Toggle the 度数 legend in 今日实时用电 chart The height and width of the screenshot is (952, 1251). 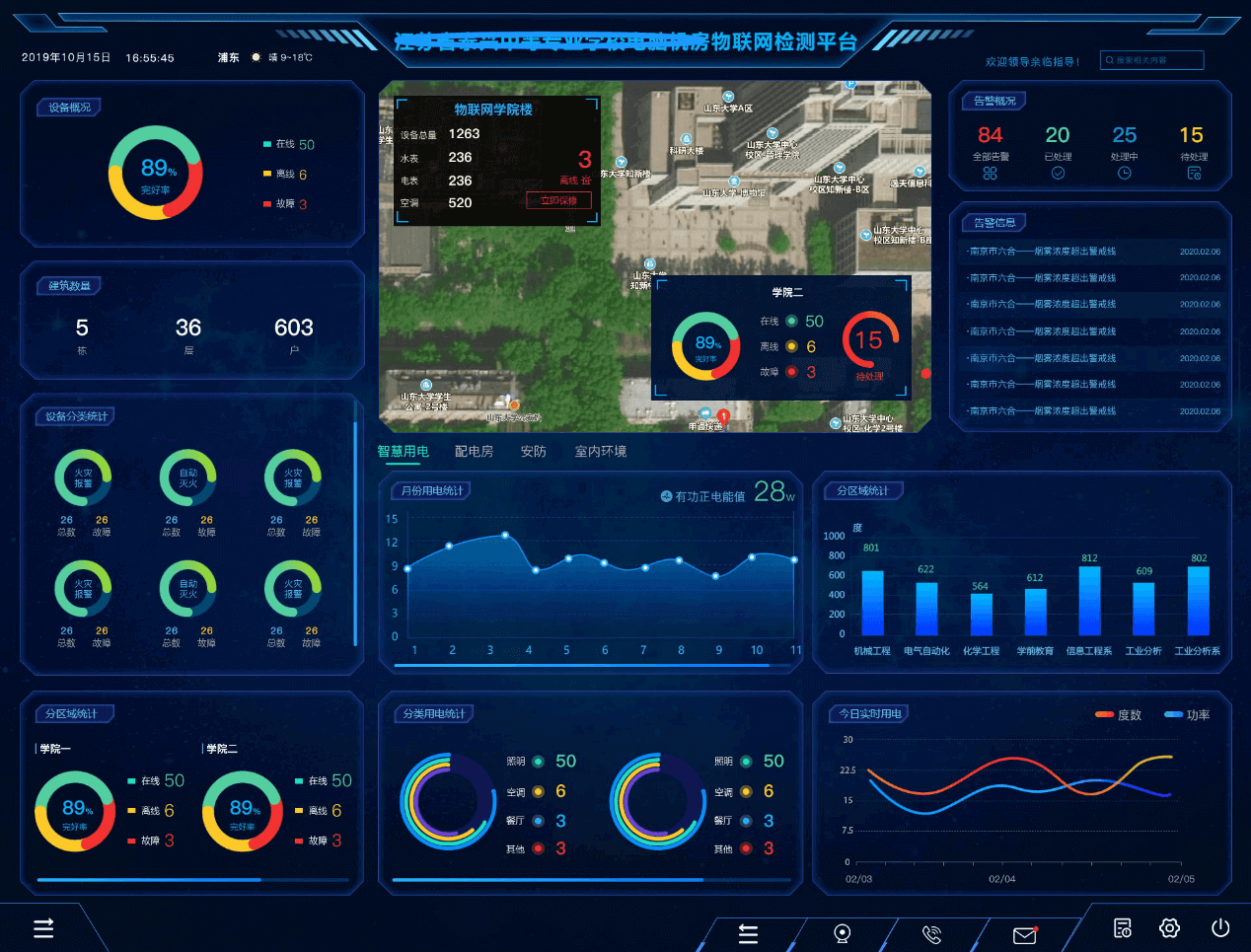1118,715
